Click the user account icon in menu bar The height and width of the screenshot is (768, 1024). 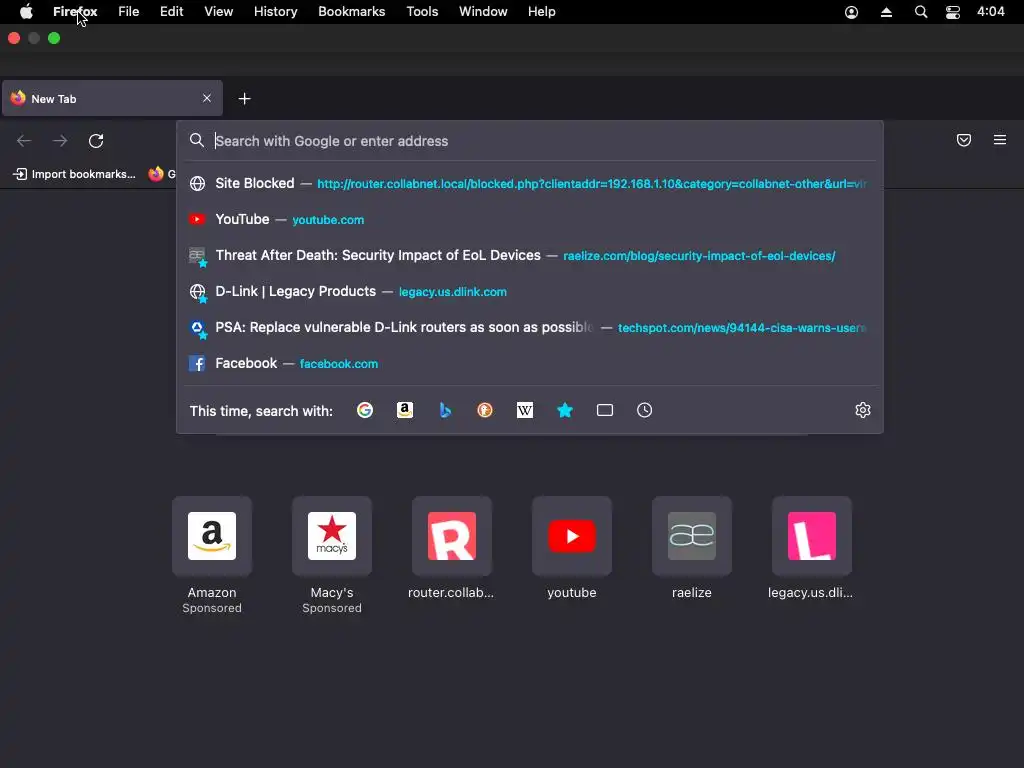[x=852, y=12]
